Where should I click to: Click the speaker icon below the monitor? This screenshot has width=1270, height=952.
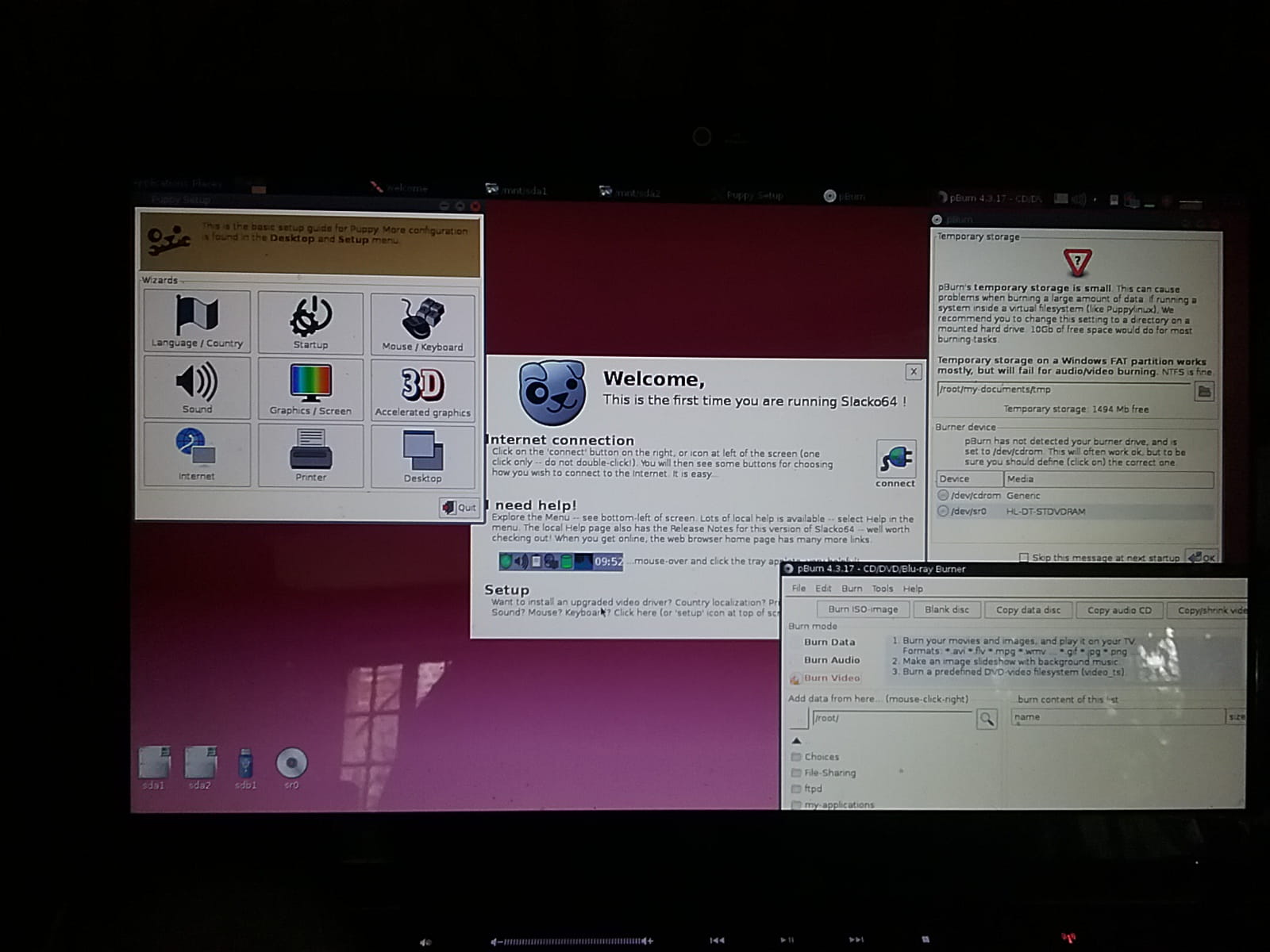(x=425, y=942)
